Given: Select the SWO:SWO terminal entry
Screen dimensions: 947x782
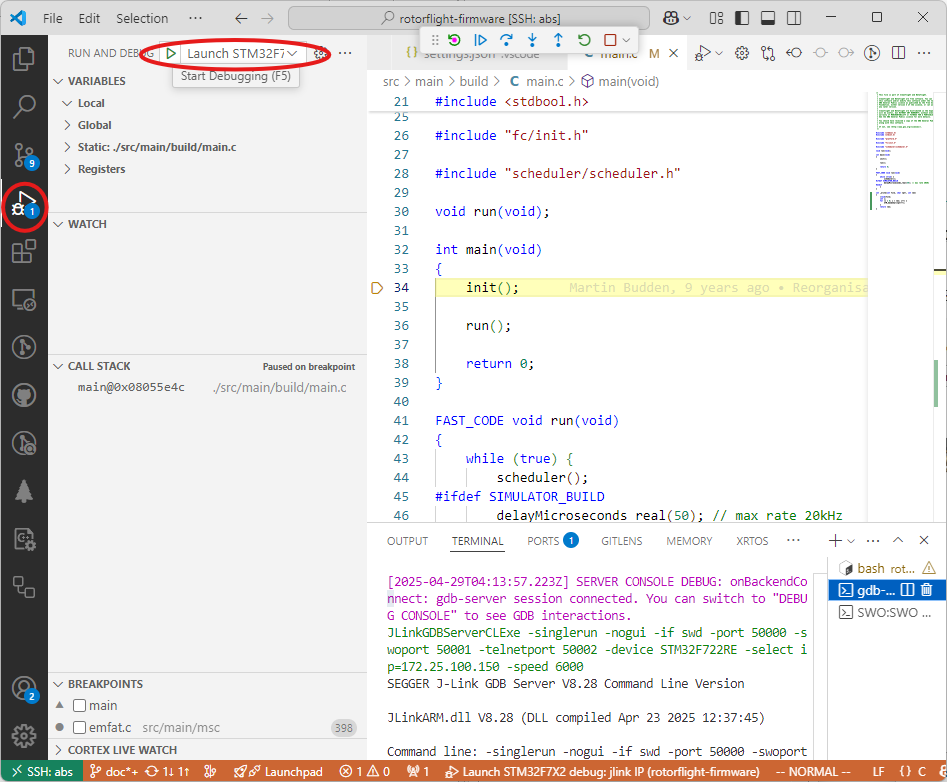Looking at the screenshot, I should click(886, 612).
